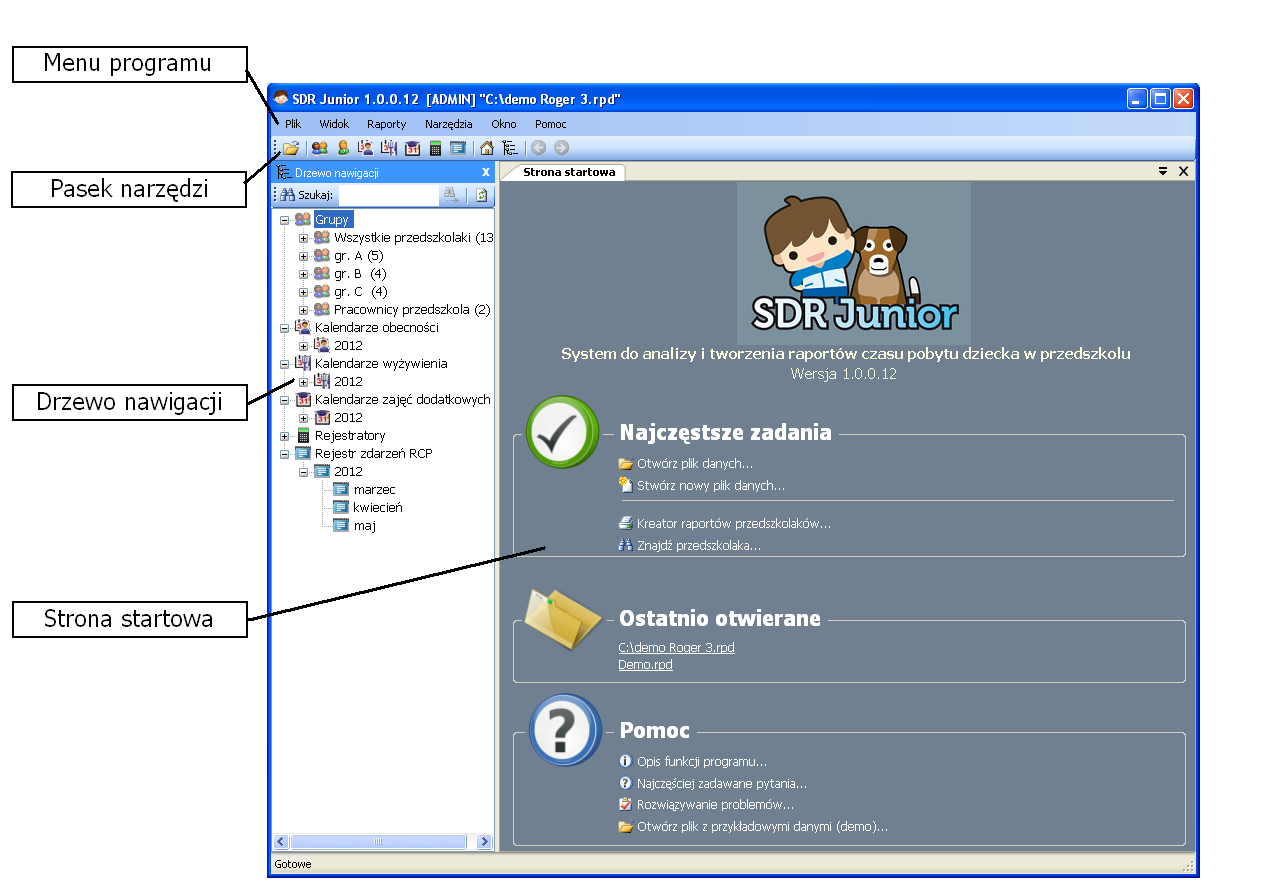
Task: Open Opis funkcji programu help link
Action: pyautogui.click(x=701, y=762)
